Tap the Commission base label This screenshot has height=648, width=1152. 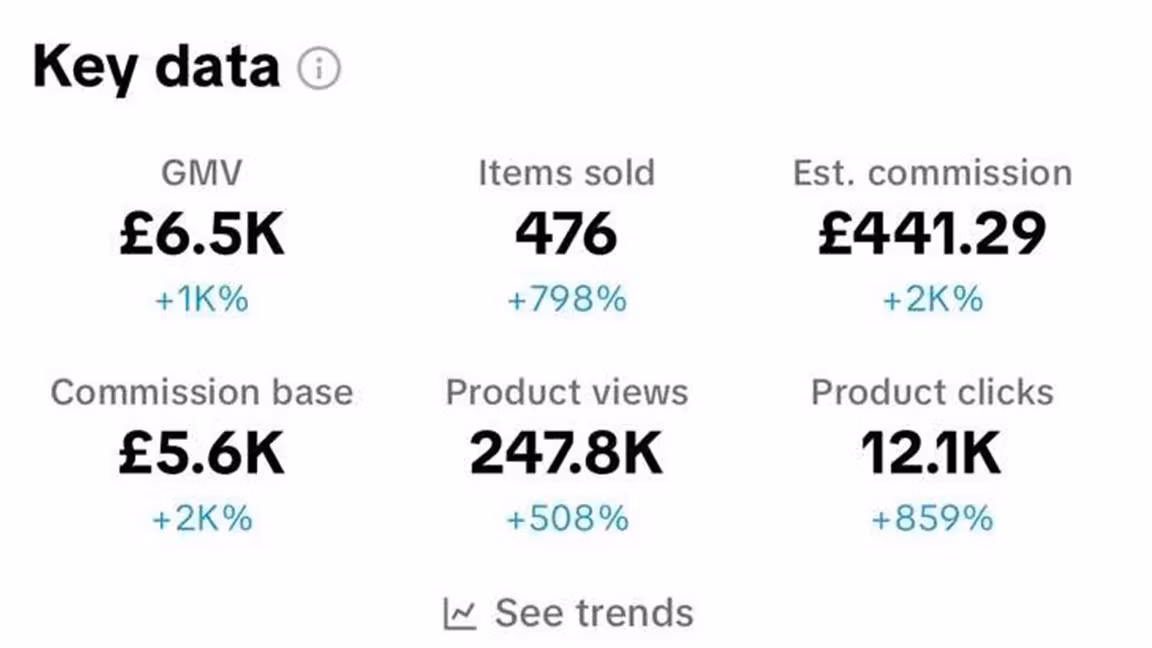pyautogui.click(x=202, y=392)
